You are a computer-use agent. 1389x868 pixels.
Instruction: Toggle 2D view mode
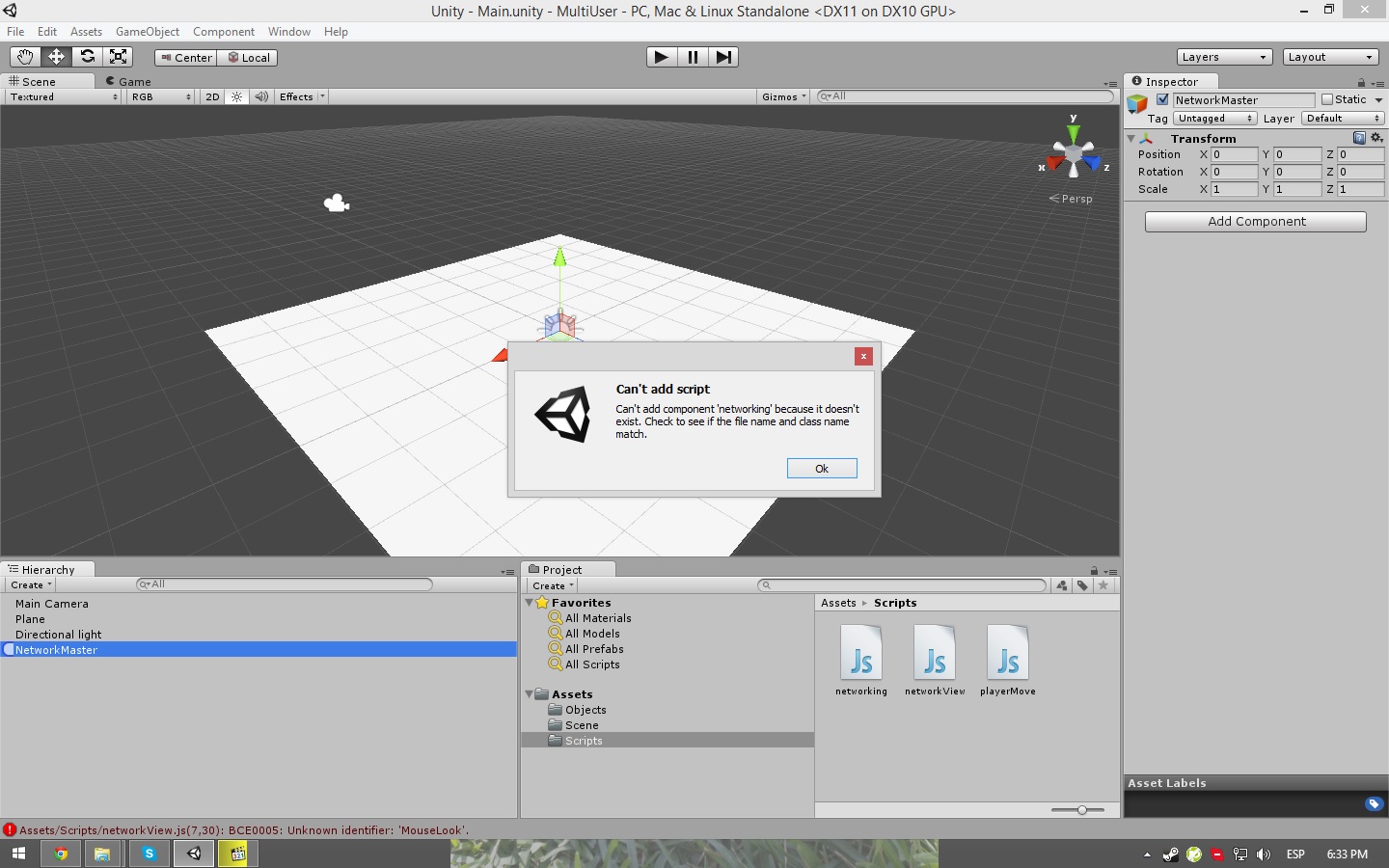point(212,96)
